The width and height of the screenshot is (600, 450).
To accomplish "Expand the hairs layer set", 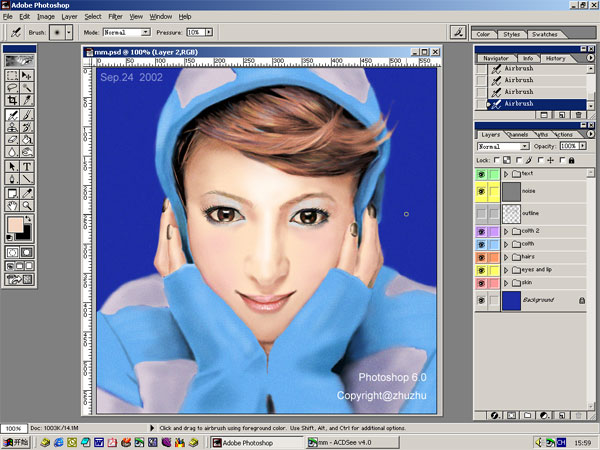I will coord(506,257).
